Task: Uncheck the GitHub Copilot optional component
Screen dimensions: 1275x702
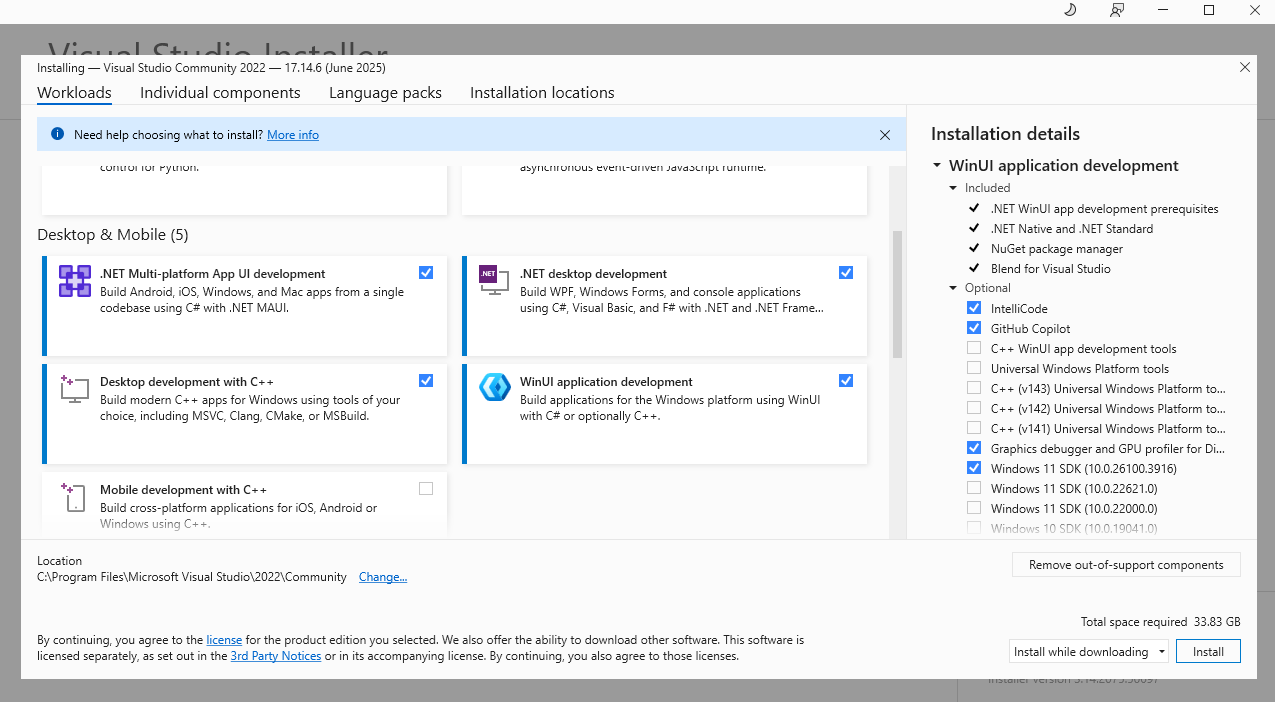Action: (x=974, y=328)
